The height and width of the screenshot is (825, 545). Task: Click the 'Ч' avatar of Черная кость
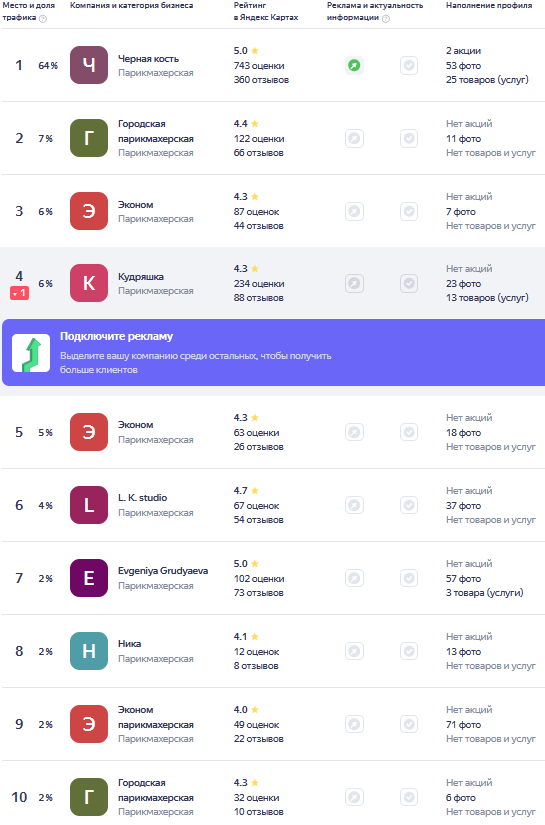pyautogui.click(x=89, y=65)
